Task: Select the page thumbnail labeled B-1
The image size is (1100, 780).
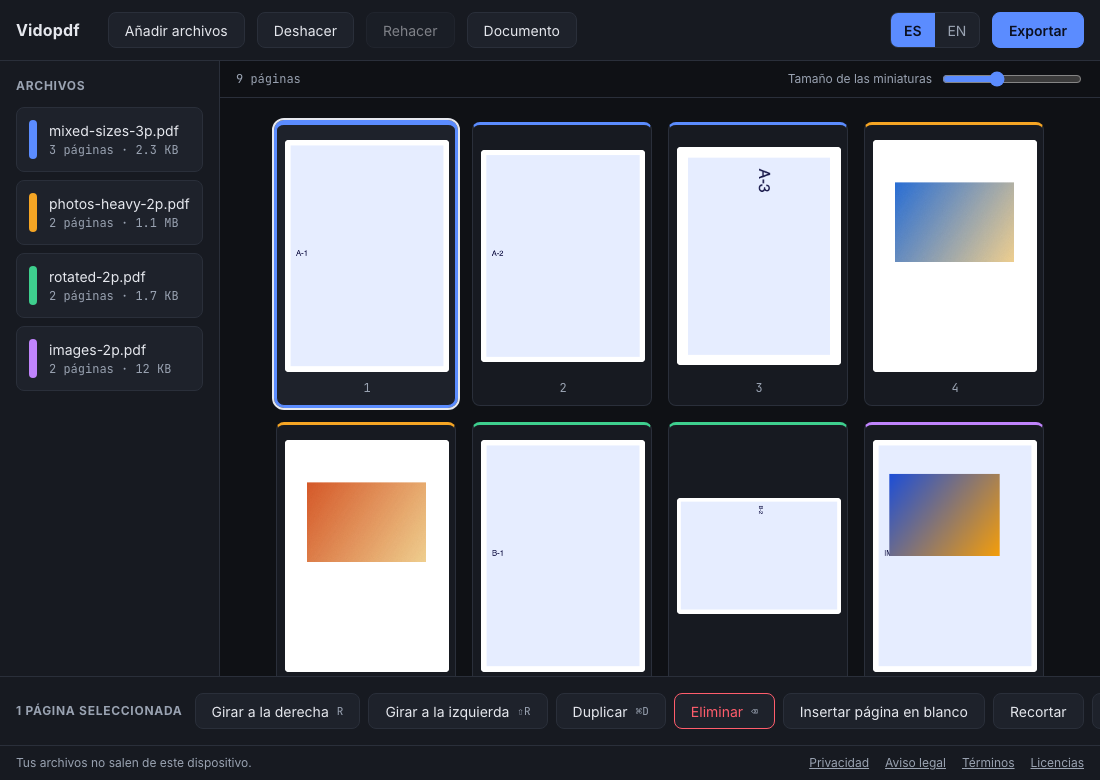Action: [x=562, y=549]
